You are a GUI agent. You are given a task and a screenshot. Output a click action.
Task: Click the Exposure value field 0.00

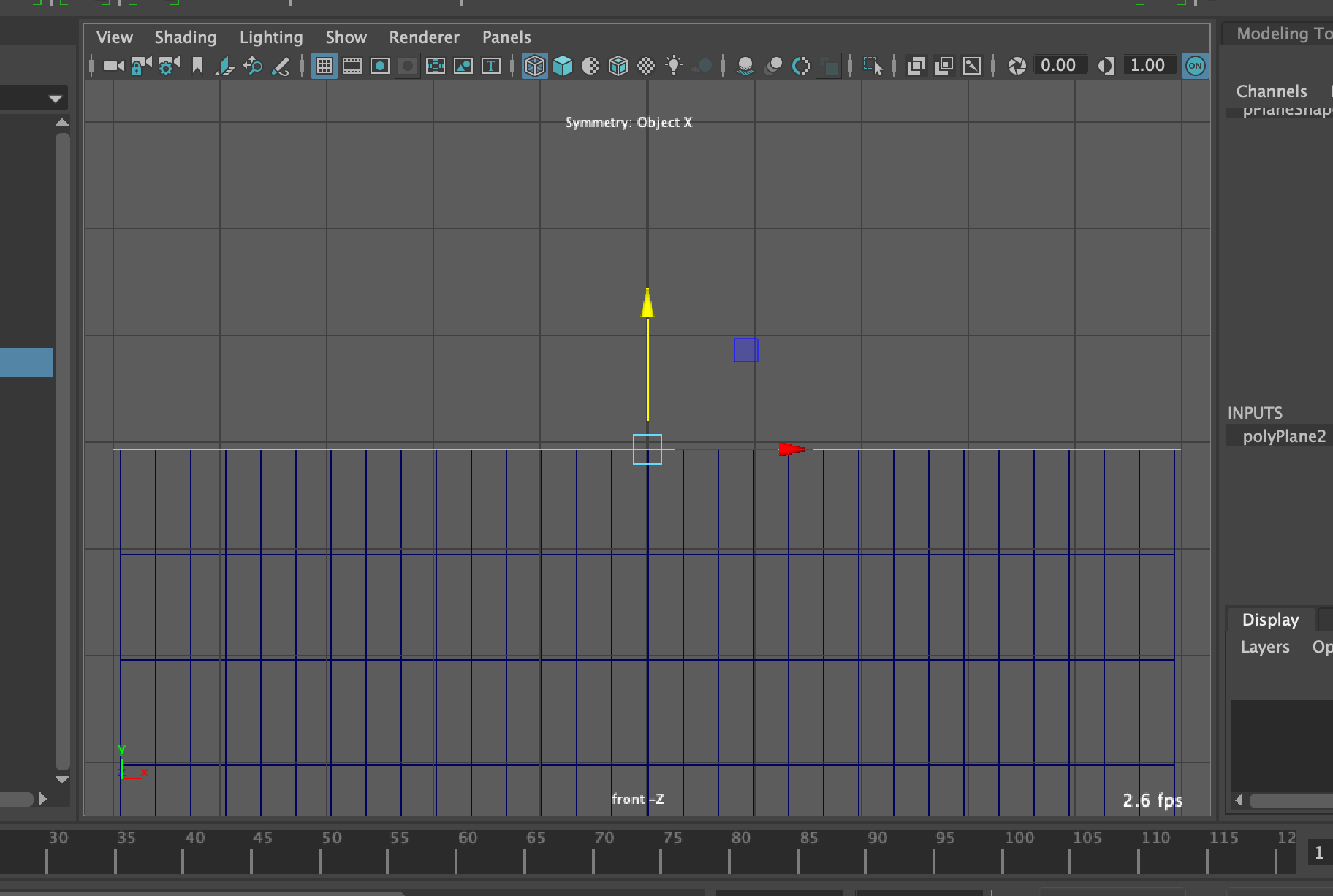[1060, 65]
